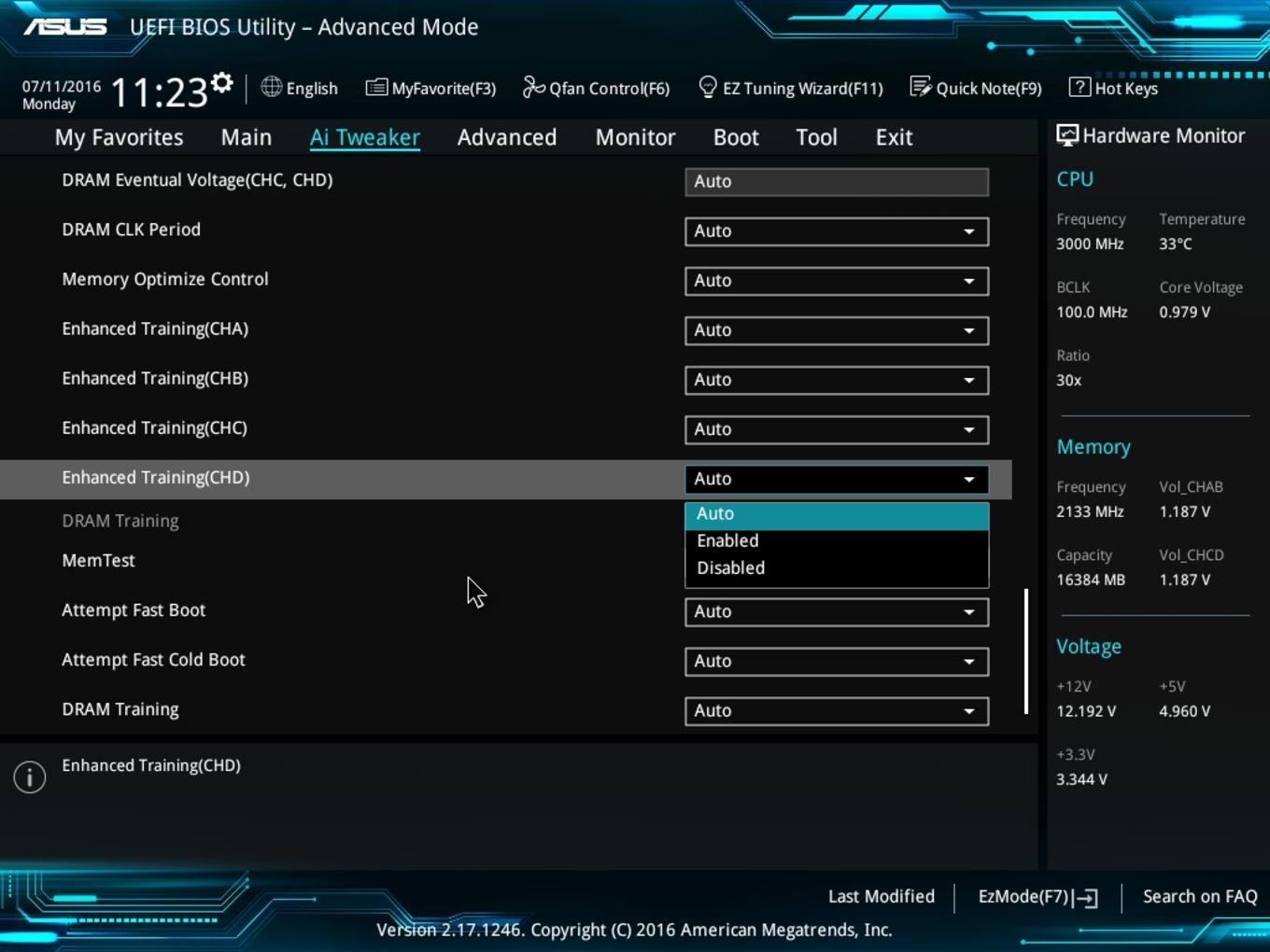The width and height of the screenshot is (1270, 952).
Task: Open the My Favorites tab
Action: pyautogui.click(x=119, y=137)
